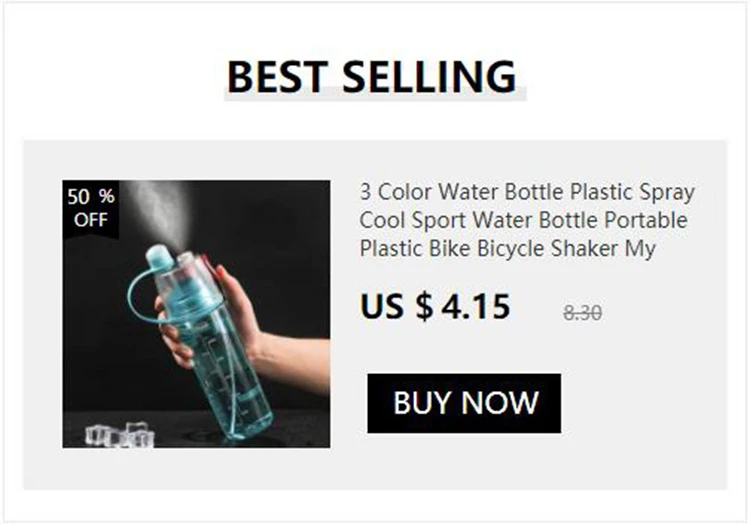Click the BEST SELLING heading
The image size is (750, 524).
click(372, 76)
